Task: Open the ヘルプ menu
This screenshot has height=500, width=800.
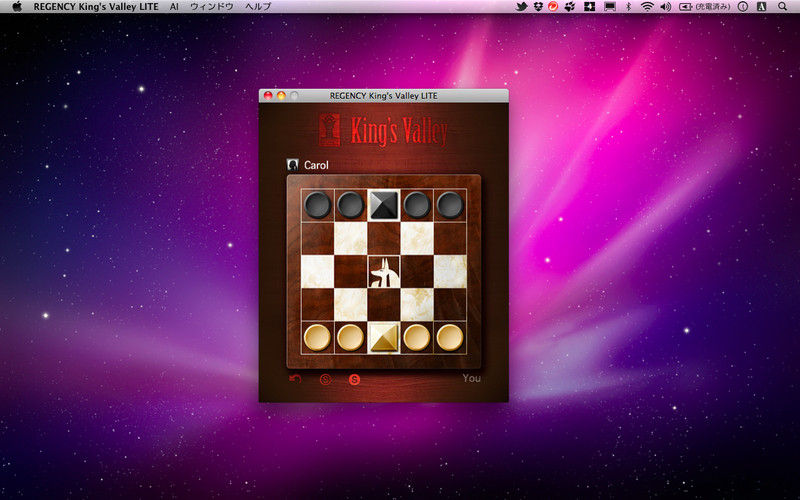Action: point(258,7)
